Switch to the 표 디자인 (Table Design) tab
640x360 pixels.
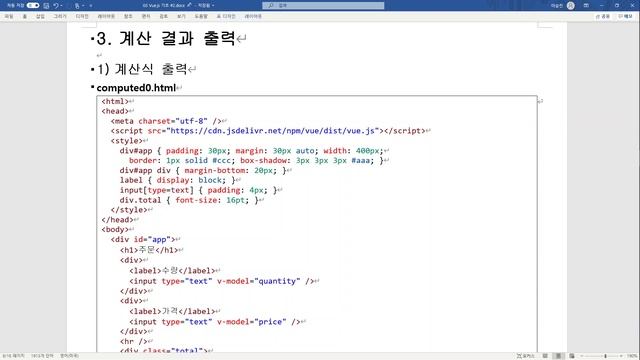click(x=226, y=16)
